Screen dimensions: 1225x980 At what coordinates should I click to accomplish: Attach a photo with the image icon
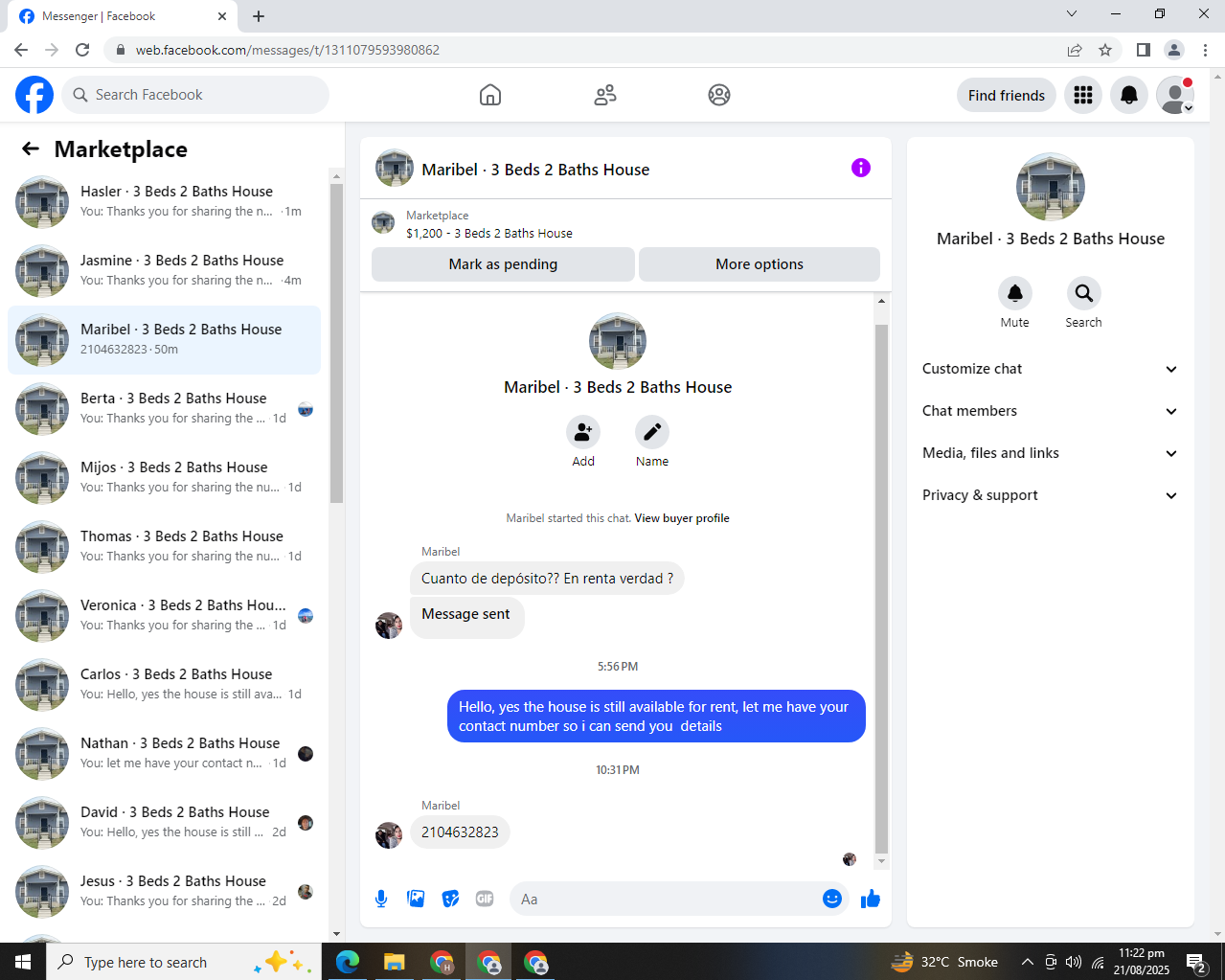click(416, 899)
